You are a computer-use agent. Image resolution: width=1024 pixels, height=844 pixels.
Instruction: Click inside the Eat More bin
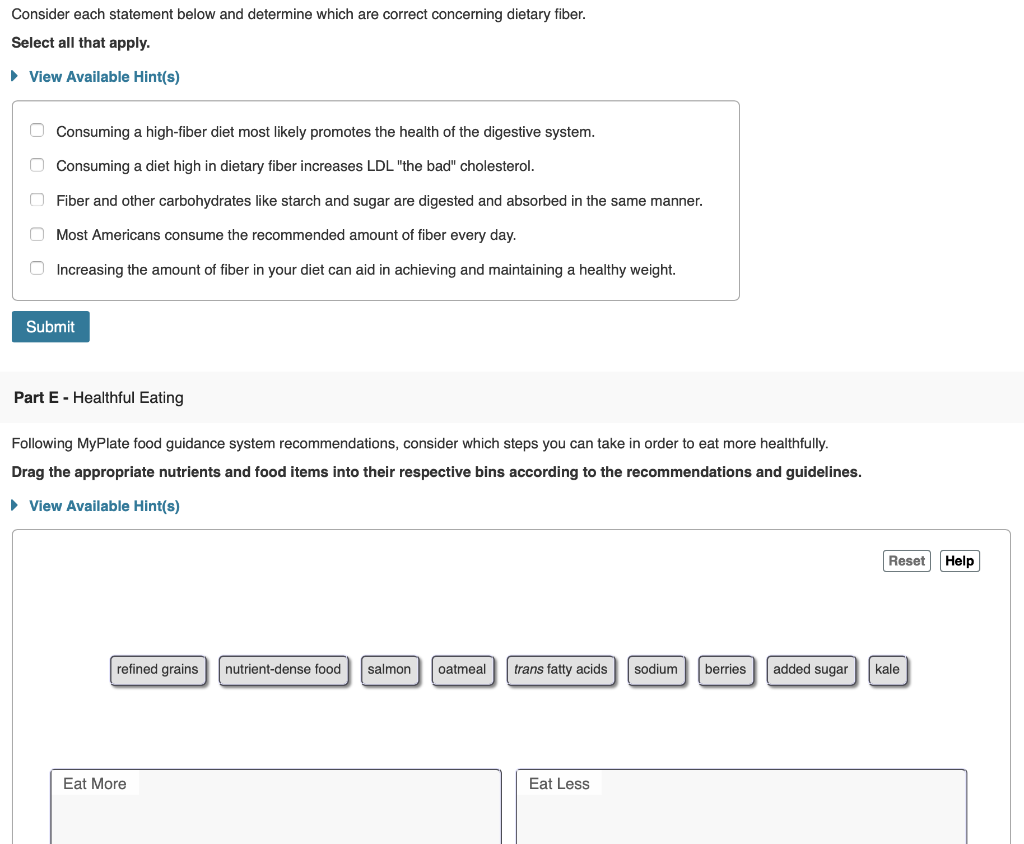[275, 815]
